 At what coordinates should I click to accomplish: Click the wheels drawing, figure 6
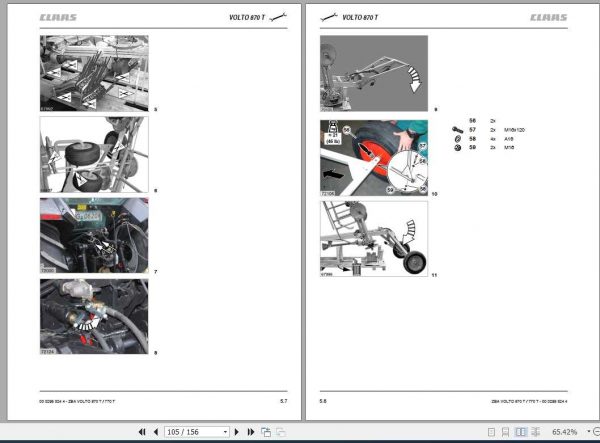[94, 155]
